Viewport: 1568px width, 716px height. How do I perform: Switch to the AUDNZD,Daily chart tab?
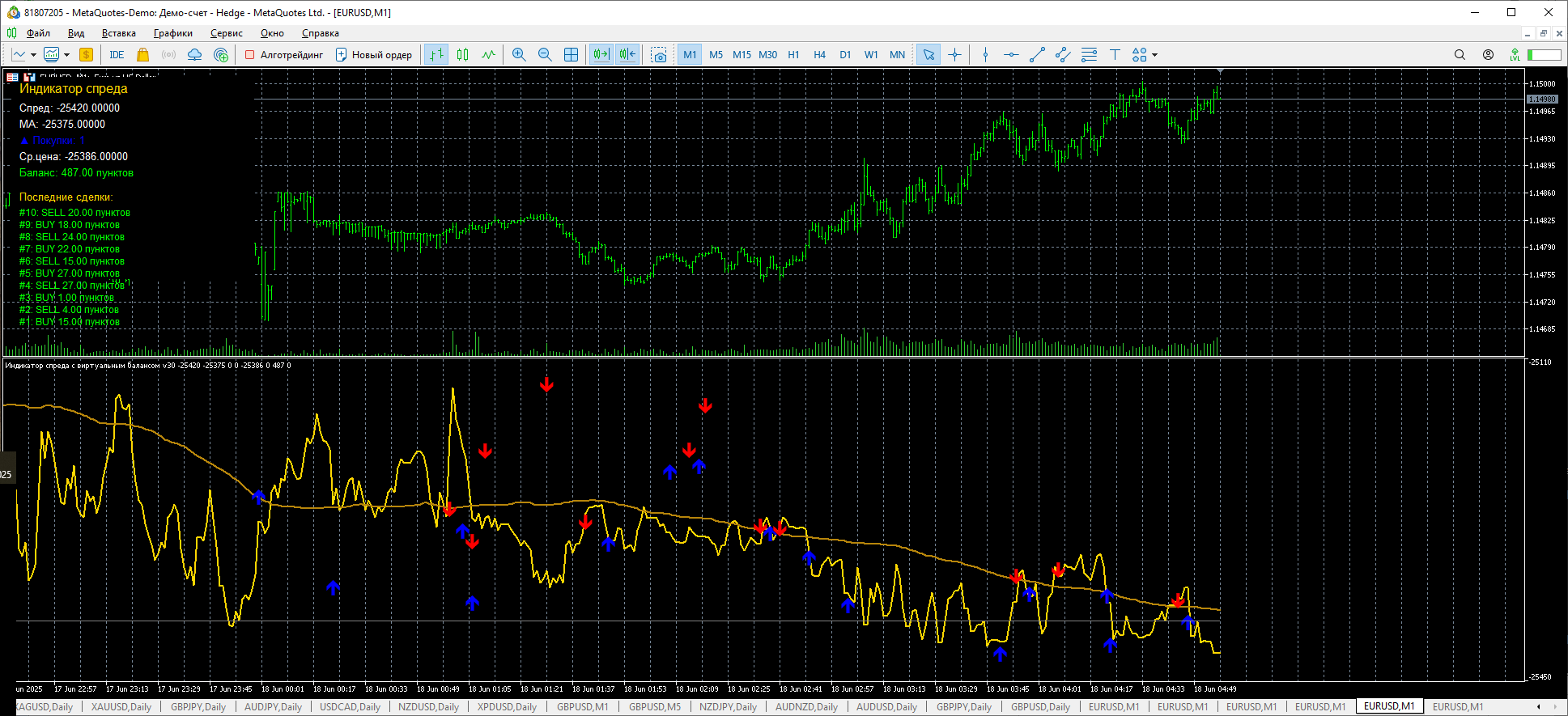(807, 706)
